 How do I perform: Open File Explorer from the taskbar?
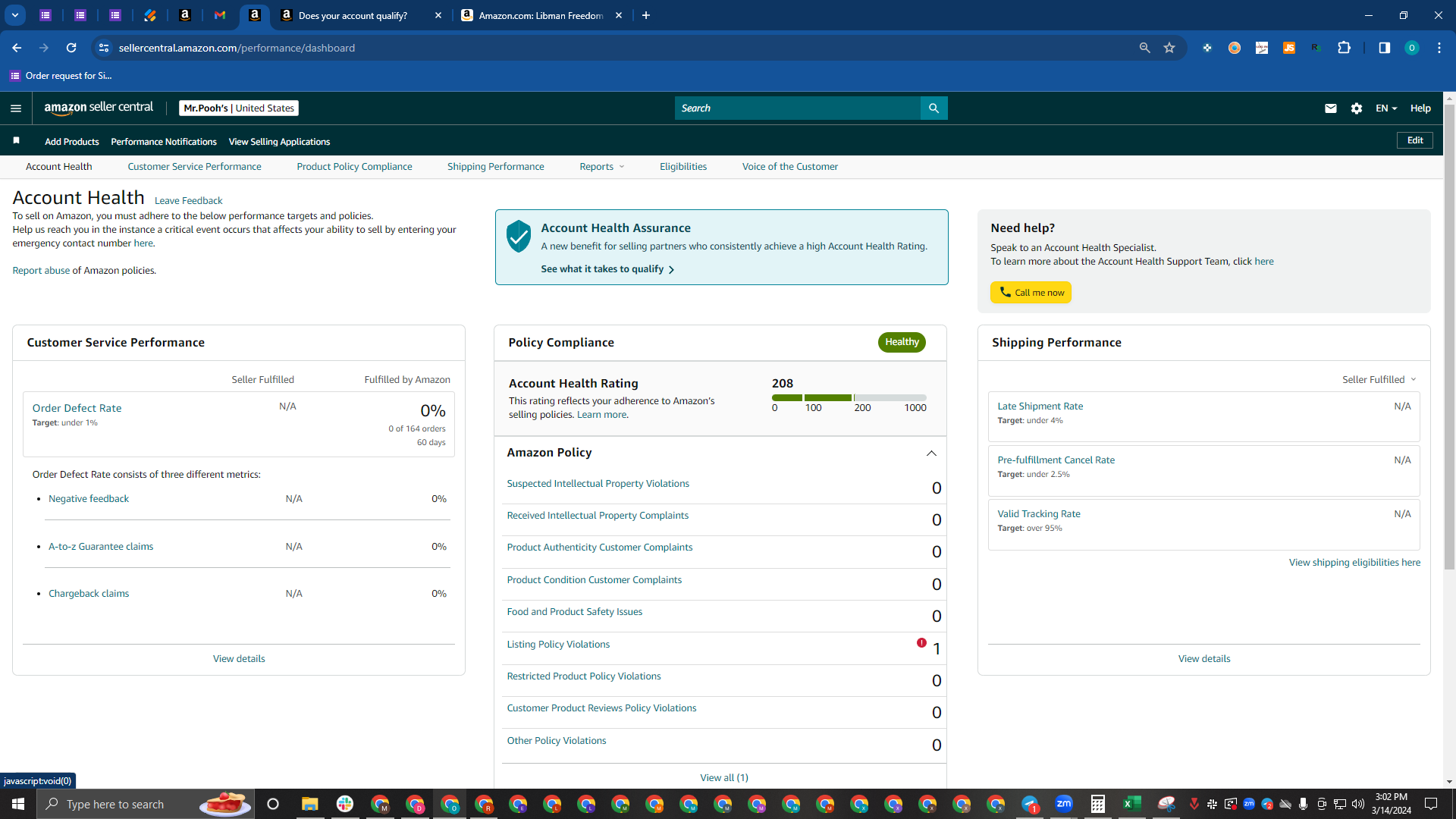click(x=309, y=804)
